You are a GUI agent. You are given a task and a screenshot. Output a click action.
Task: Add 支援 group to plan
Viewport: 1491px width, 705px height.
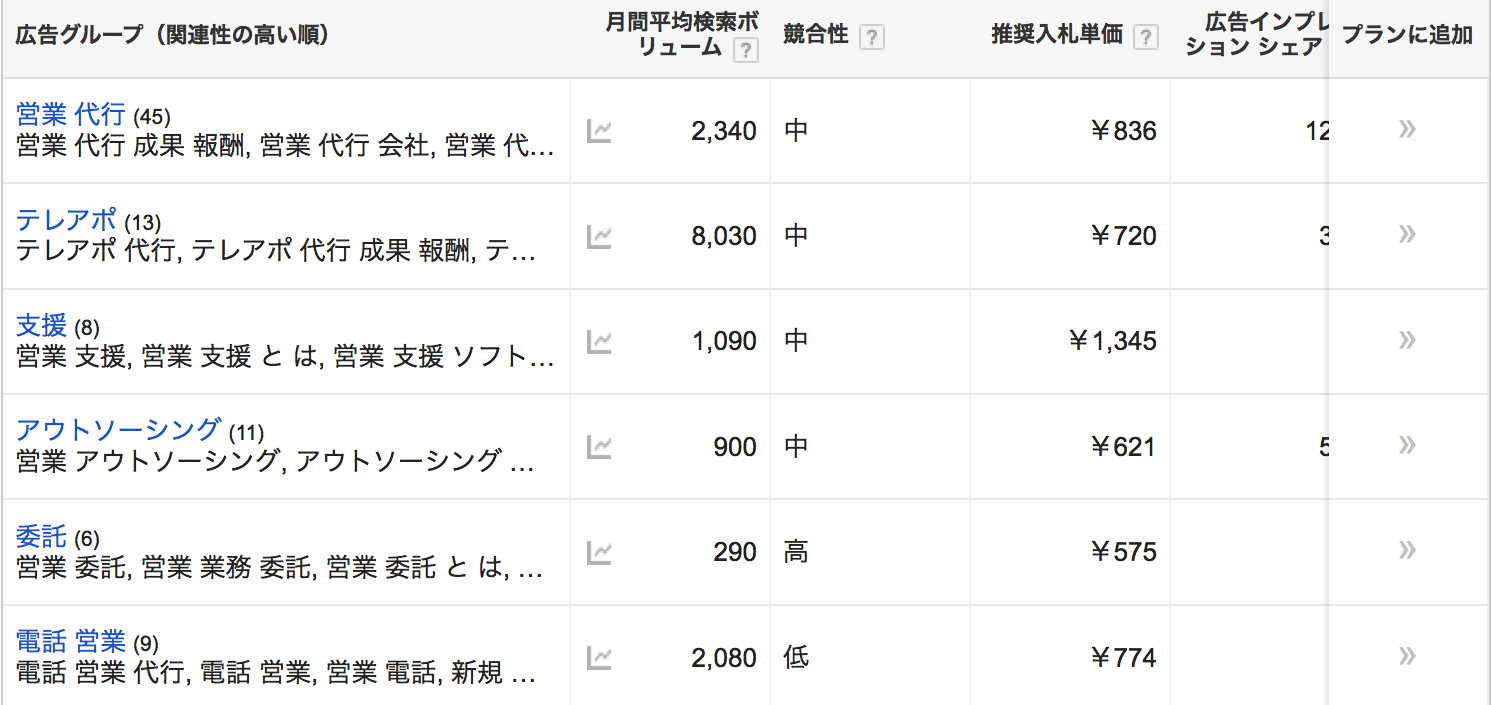coord(1407,340)
